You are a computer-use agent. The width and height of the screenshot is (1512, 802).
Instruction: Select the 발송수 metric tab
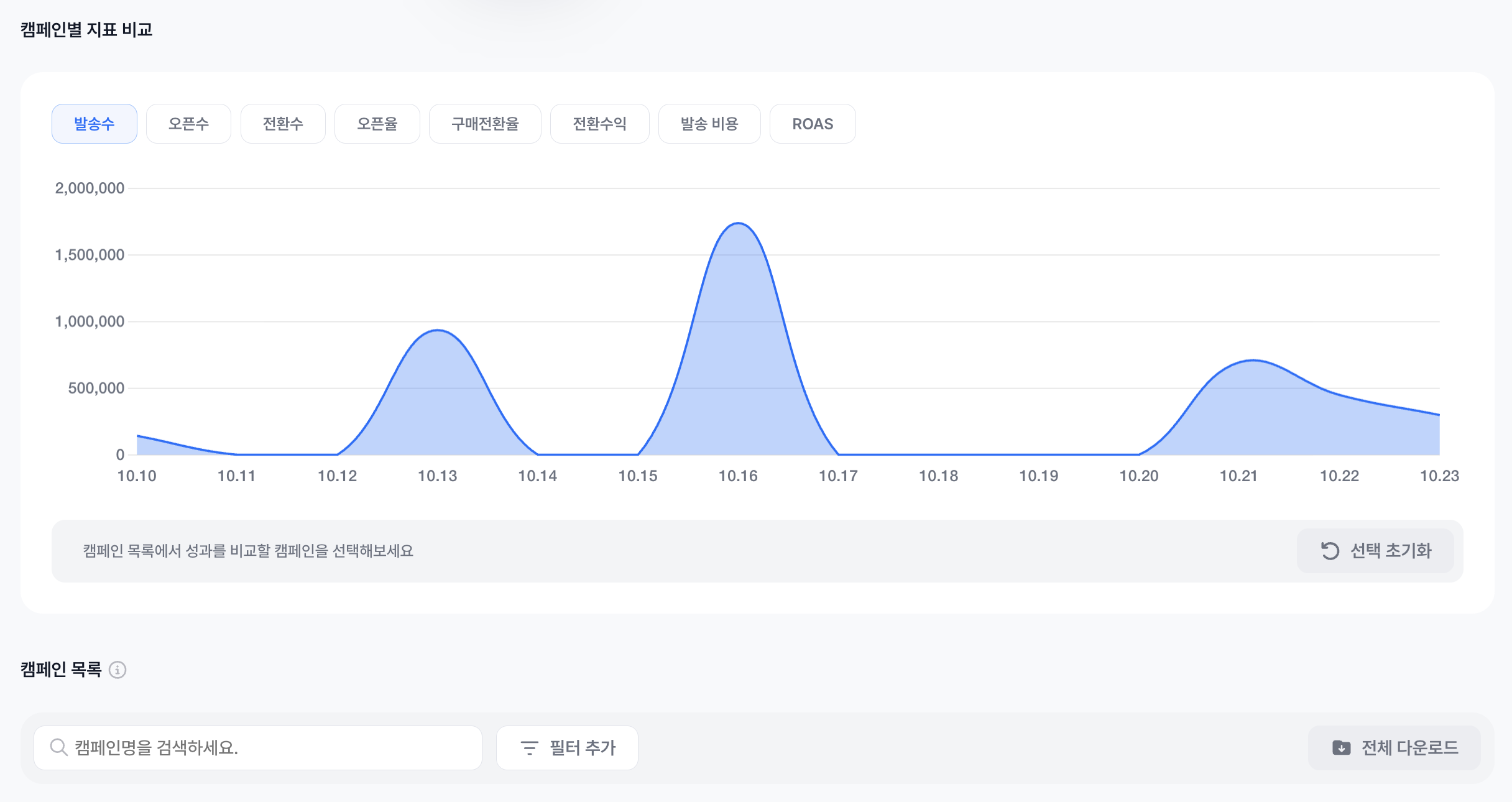pyautogui.click(x=94, y=124)
